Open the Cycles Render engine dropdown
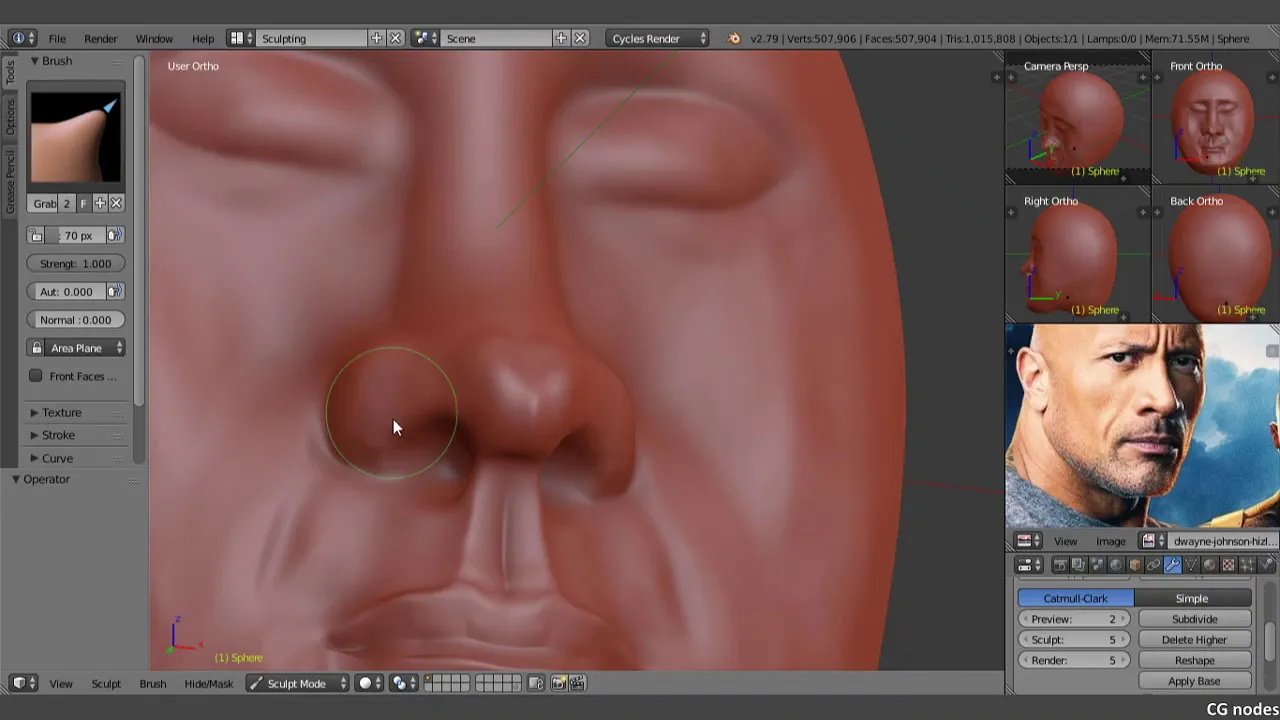Screen dimensions: 1280x720 659,38
